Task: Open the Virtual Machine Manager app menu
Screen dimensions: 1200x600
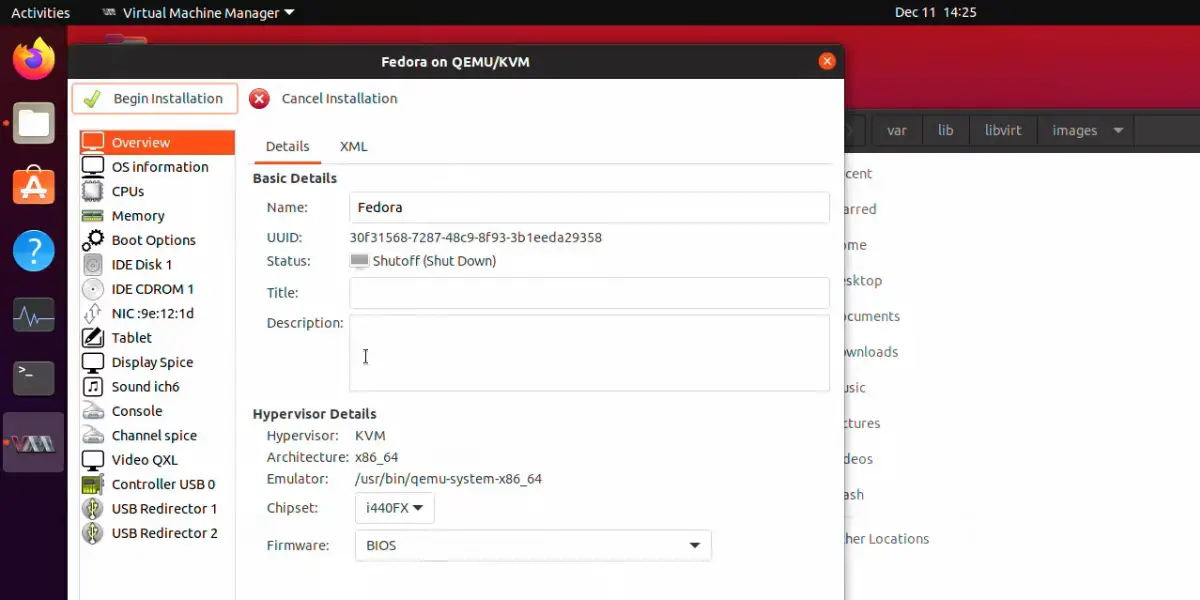Action: coord(199,13)
